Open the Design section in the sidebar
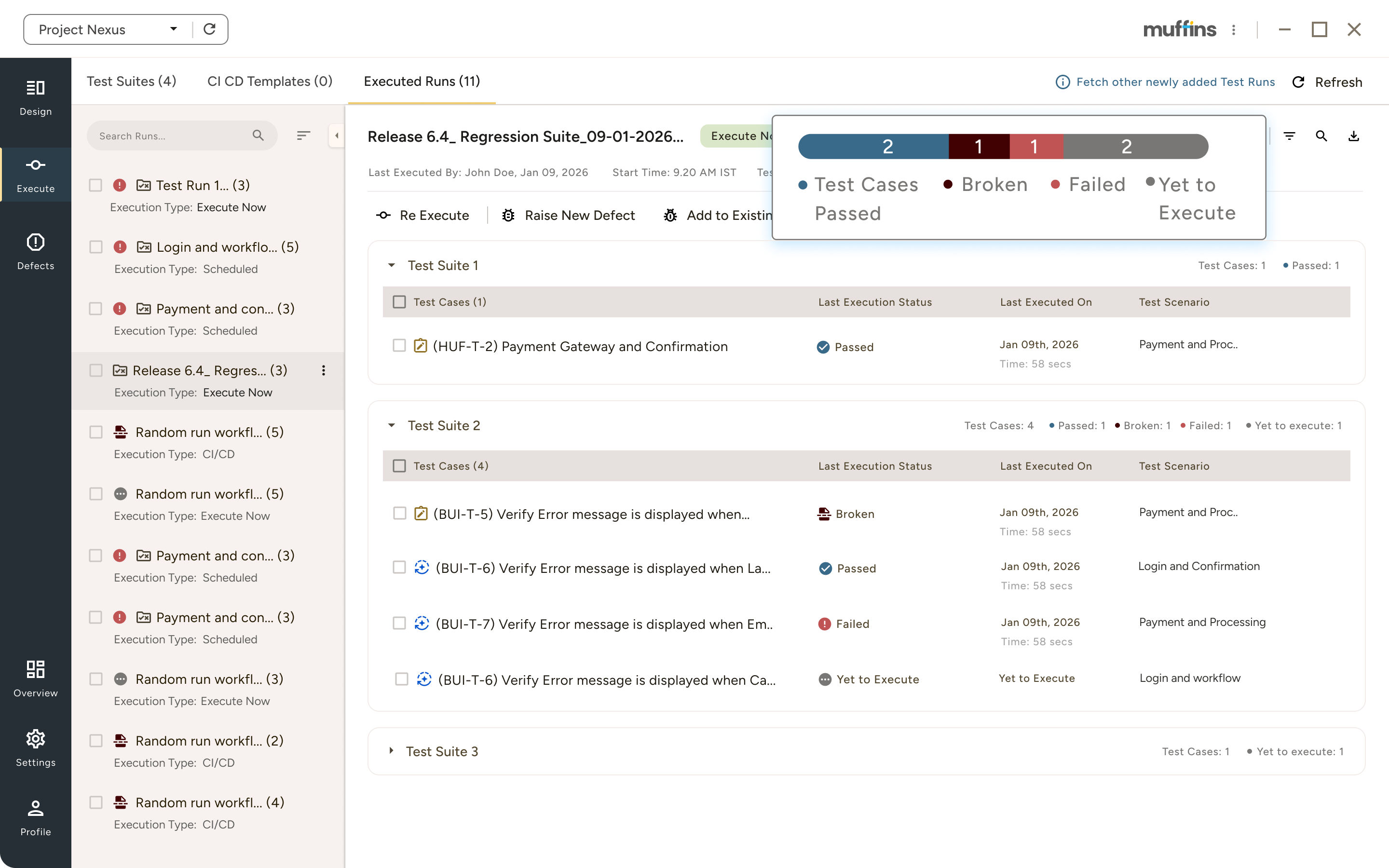 [x=36, y=97]
